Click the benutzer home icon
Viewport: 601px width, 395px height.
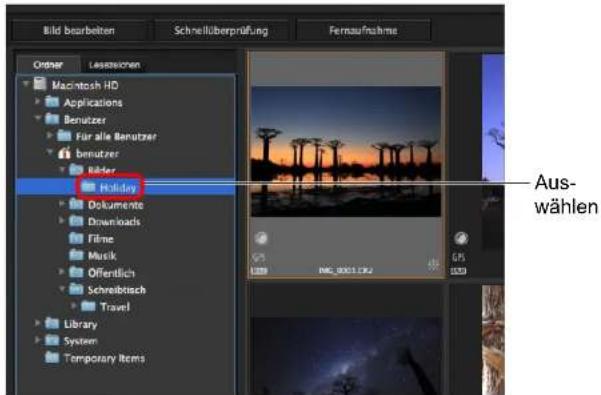tap(64, 153)
